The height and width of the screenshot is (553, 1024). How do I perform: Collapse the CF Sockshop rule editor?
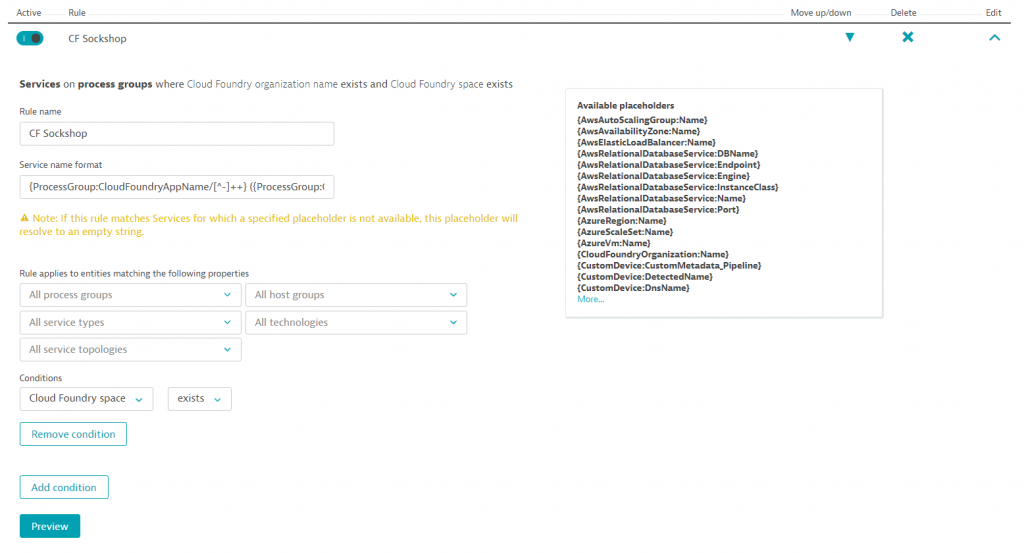pyautogui.click(x=993, y=38)
